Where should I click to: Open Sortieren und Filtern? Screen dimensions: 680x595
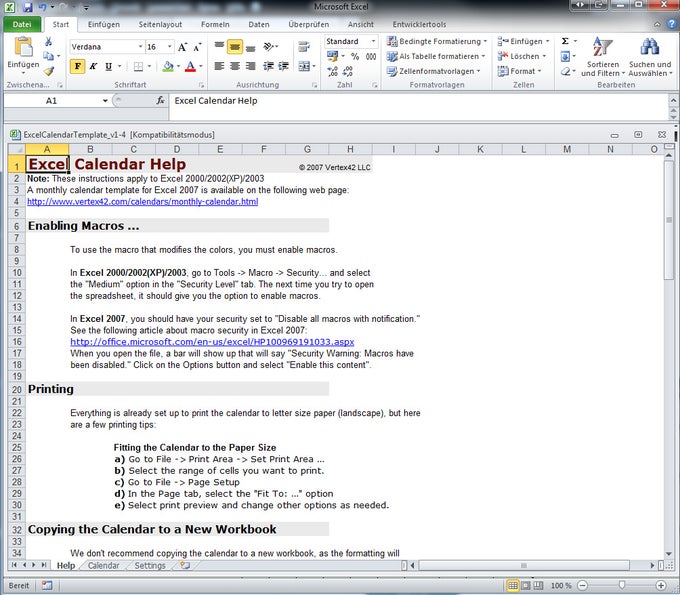[603, 57]
